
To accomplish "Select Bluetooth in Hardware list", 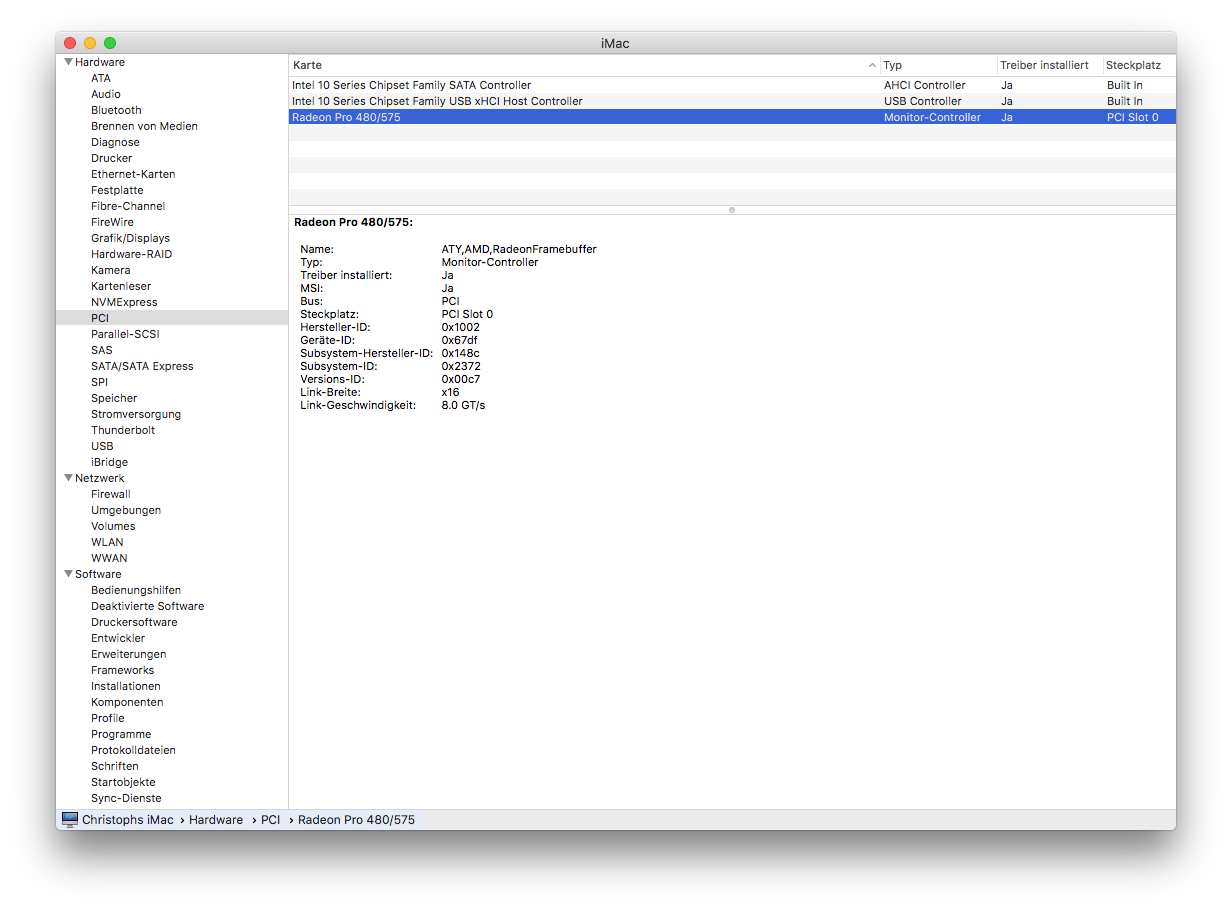I will pyautogui.click(x=116, y=110).
